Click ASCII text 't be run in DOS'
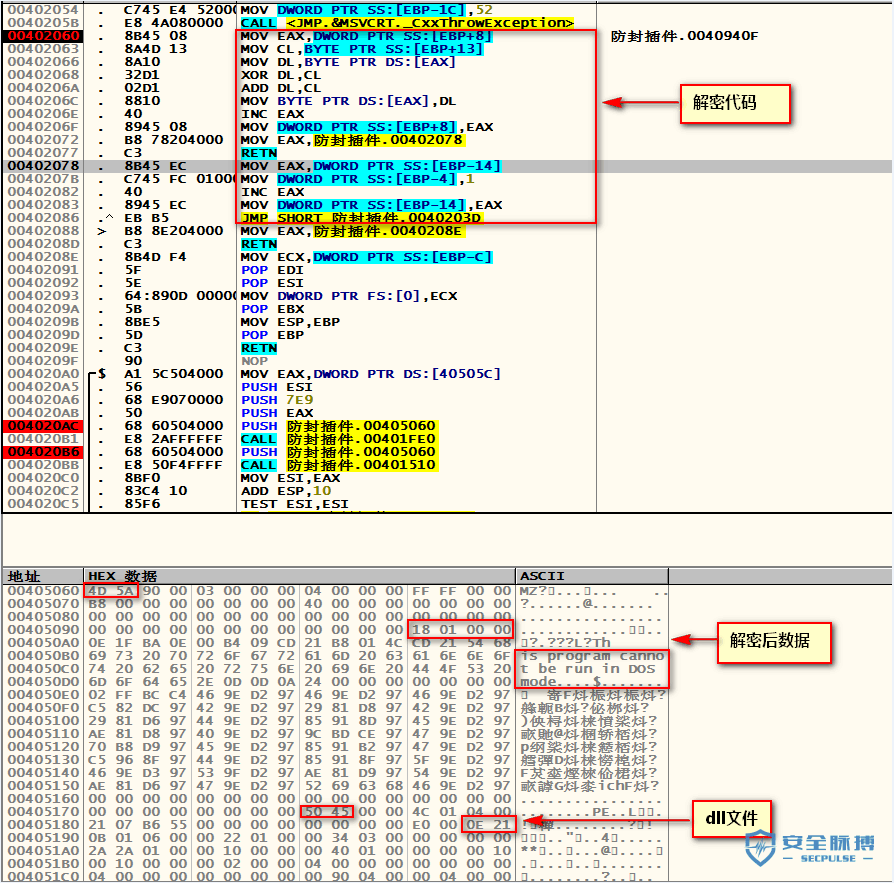The width and height of the screenshot is (894, 883). [587, 669]
